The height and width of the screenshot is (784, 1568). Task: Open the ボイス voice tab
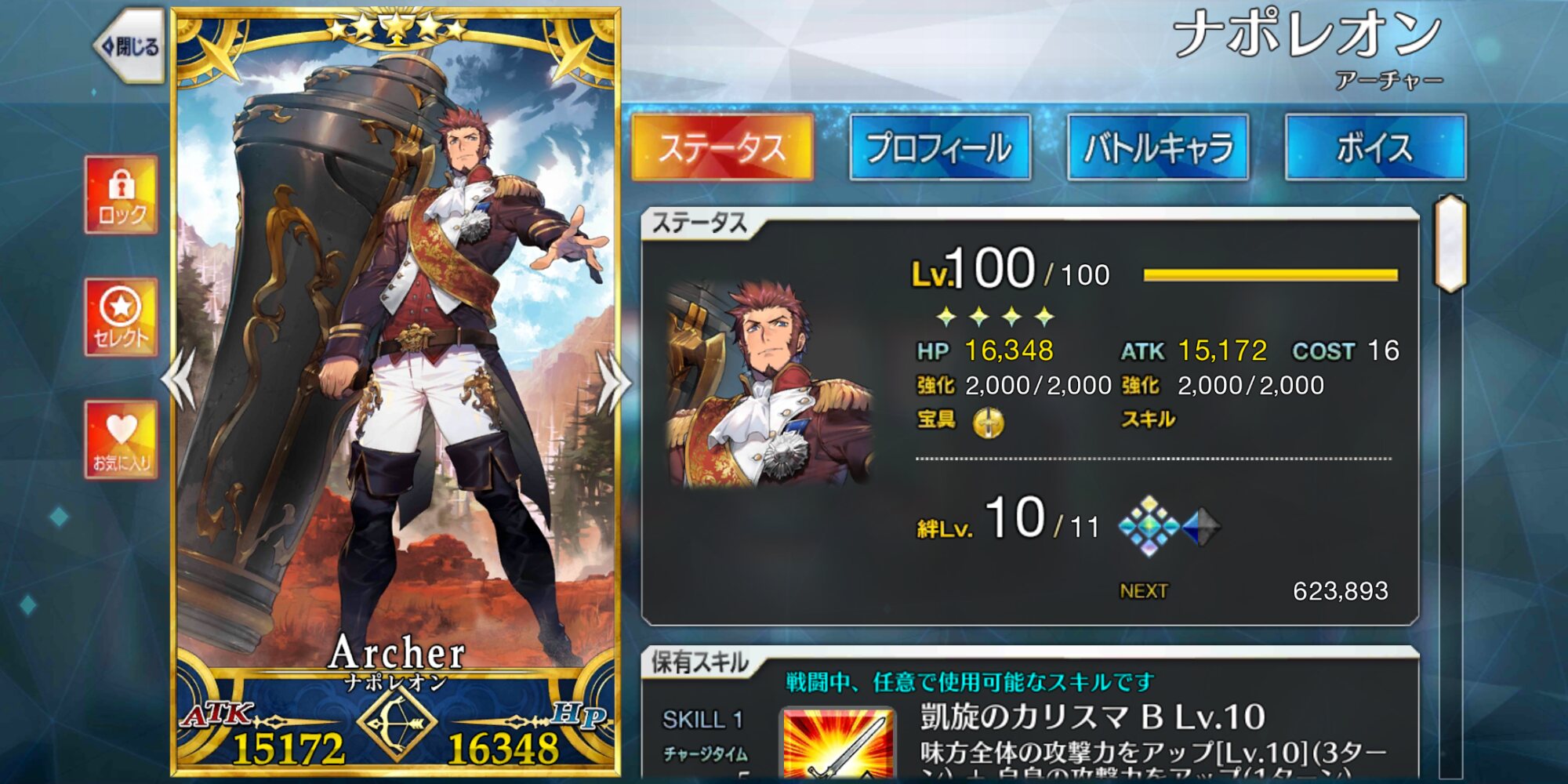coord(1375,147)
